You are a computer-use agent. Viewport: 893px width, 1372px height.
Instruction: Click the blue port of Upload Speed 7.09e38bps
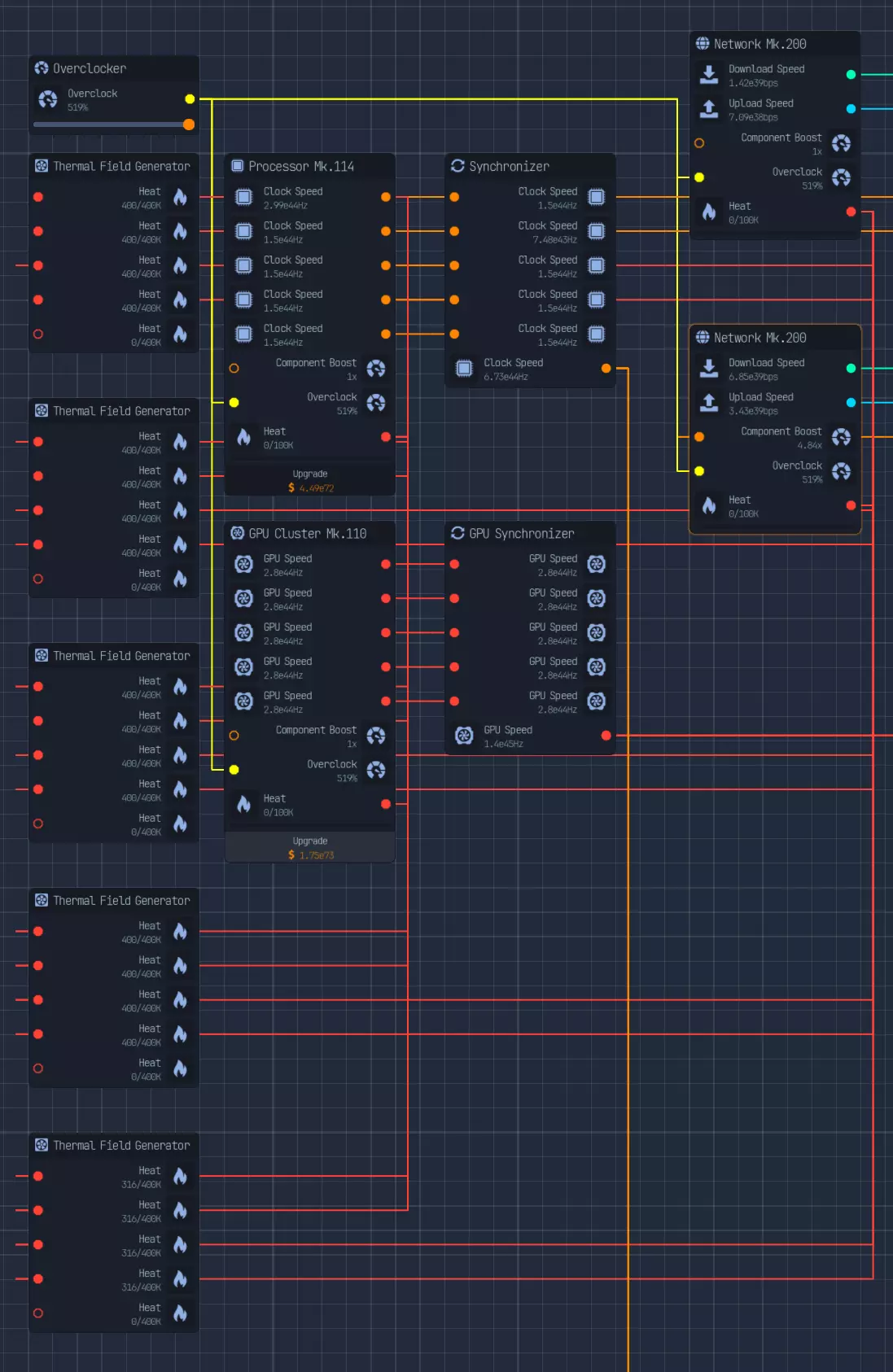tap(851, 109)
